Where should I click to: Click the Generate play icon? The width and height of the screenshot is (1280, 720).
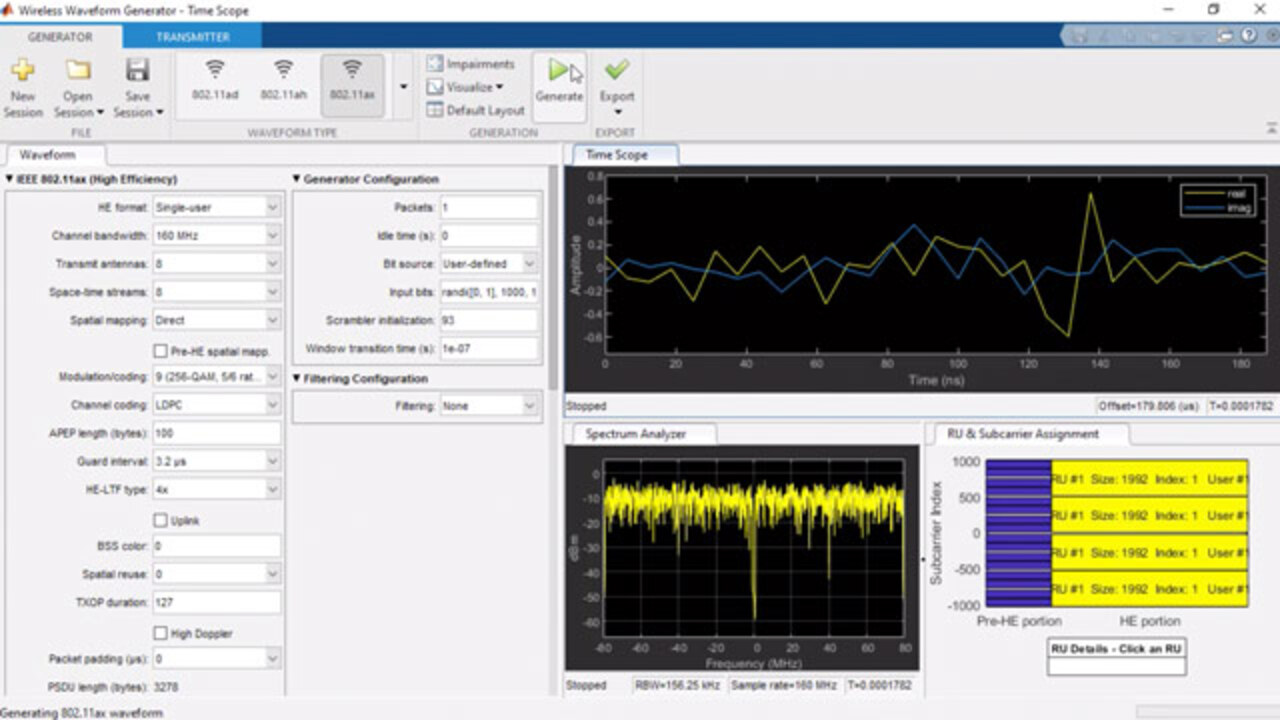click(558, 70)
